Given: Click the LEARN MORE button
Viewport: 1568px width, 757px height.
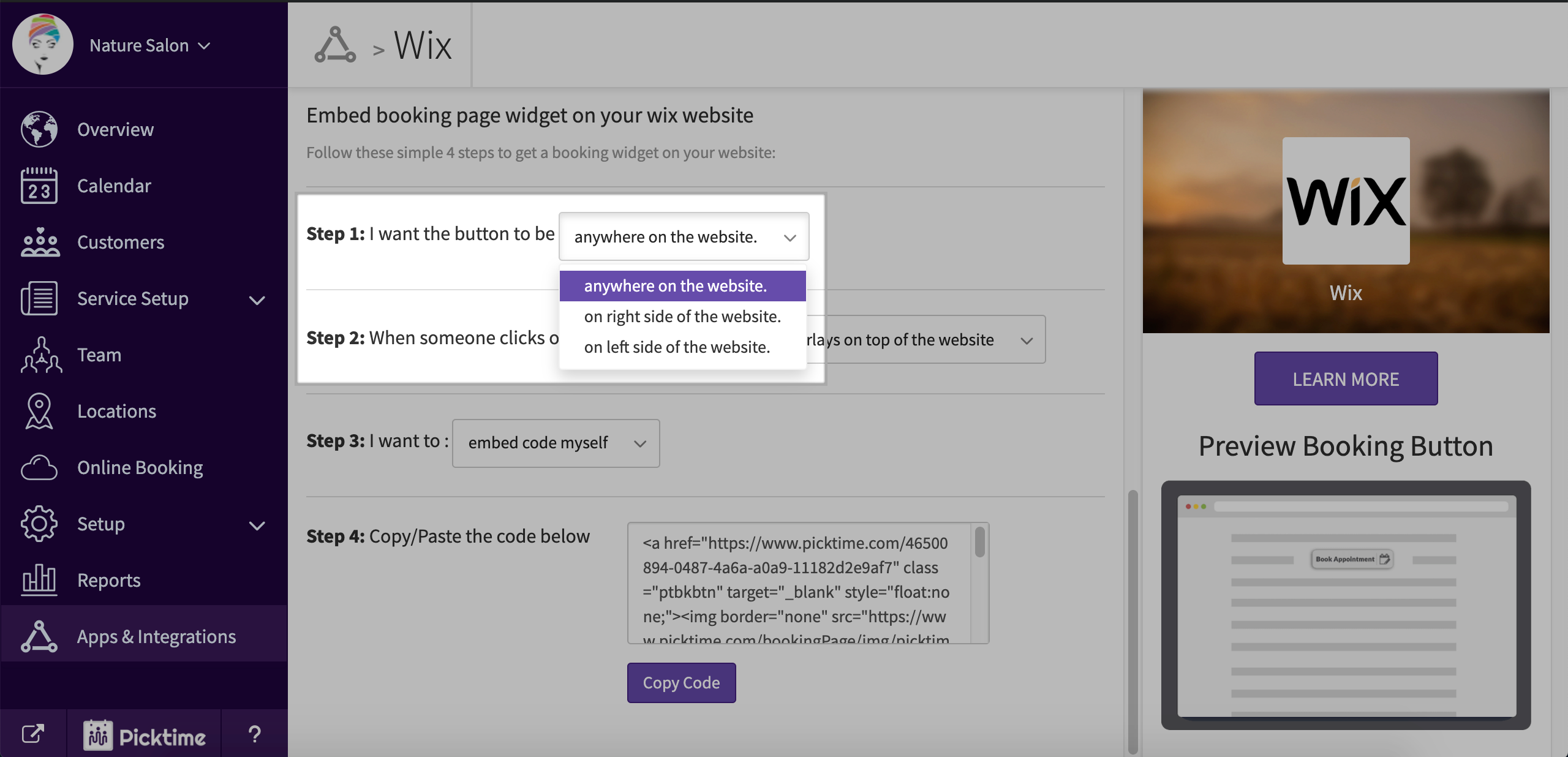Looking at the screenshot, I should pos(1346,378).
